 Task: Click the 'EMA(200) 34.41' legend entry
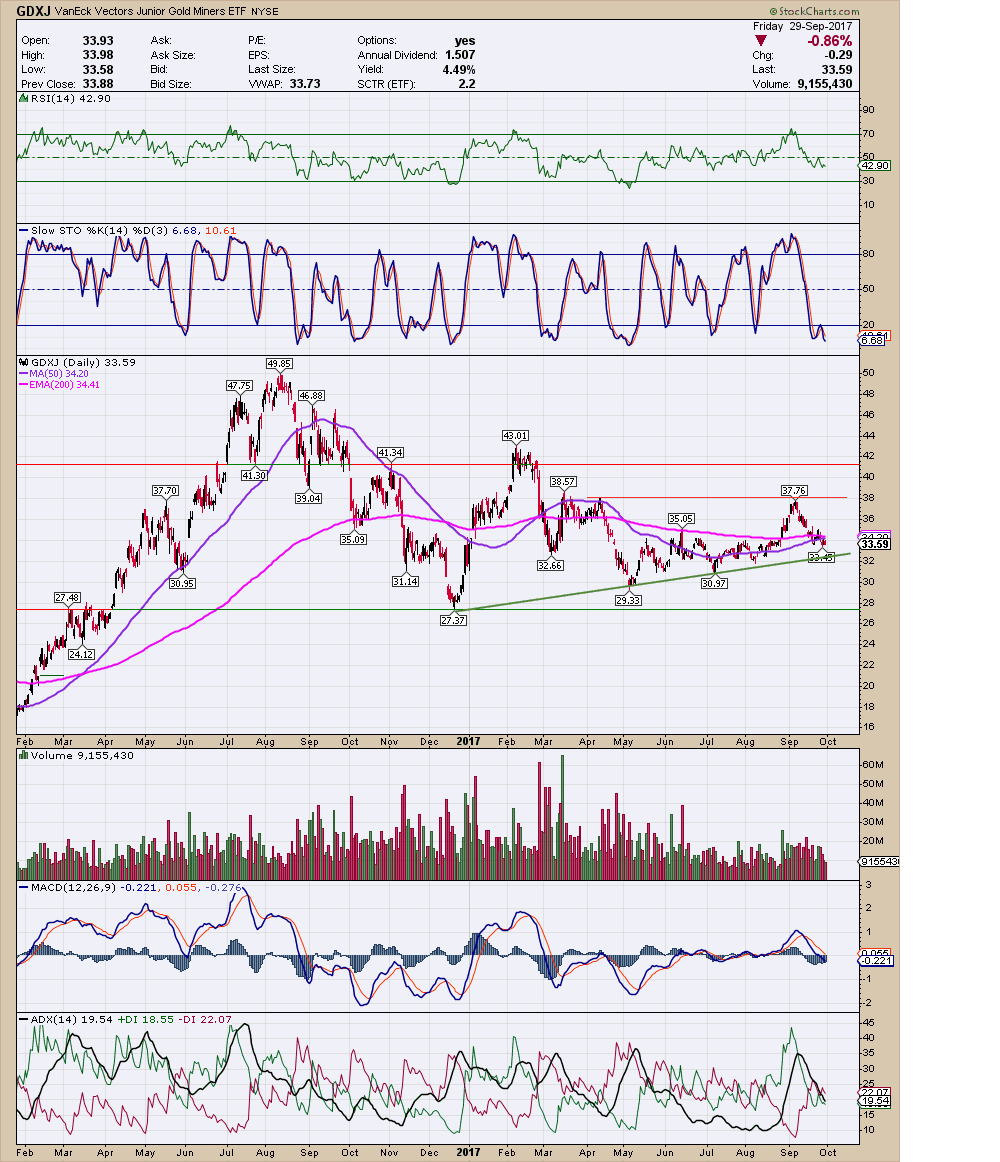(59, 385)
